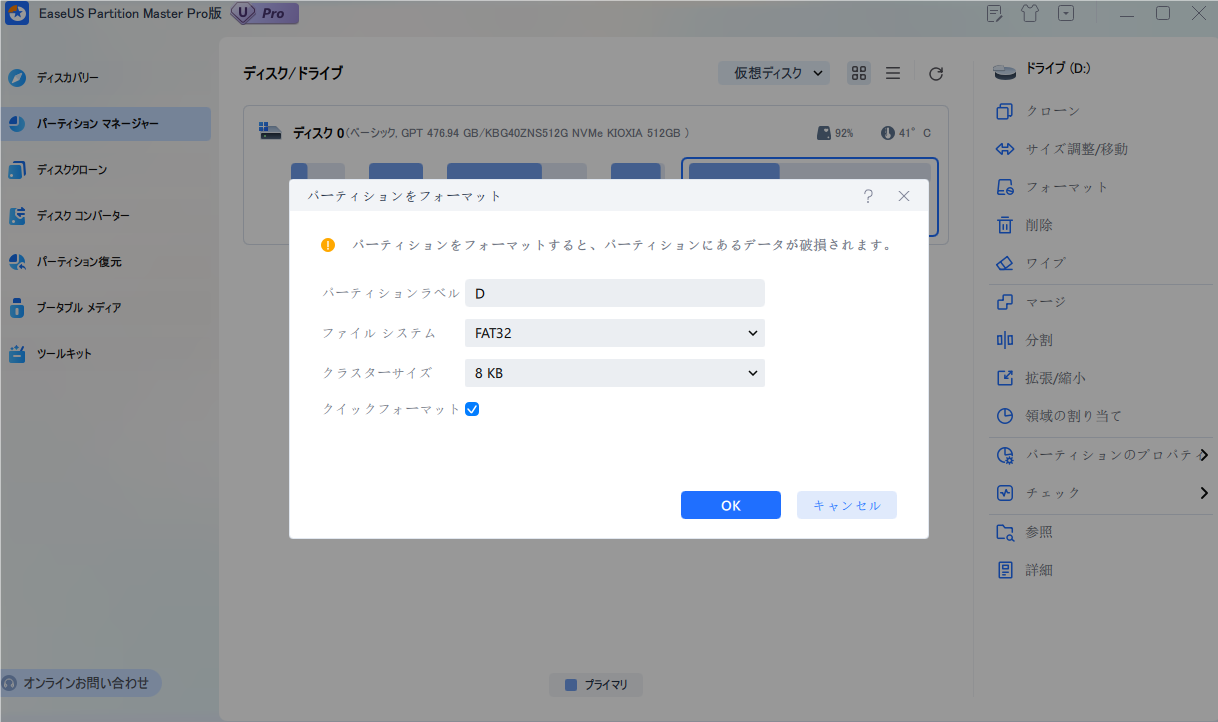Switch to grid view icon
1218x722 pixels.
click(x=858, y=73)
